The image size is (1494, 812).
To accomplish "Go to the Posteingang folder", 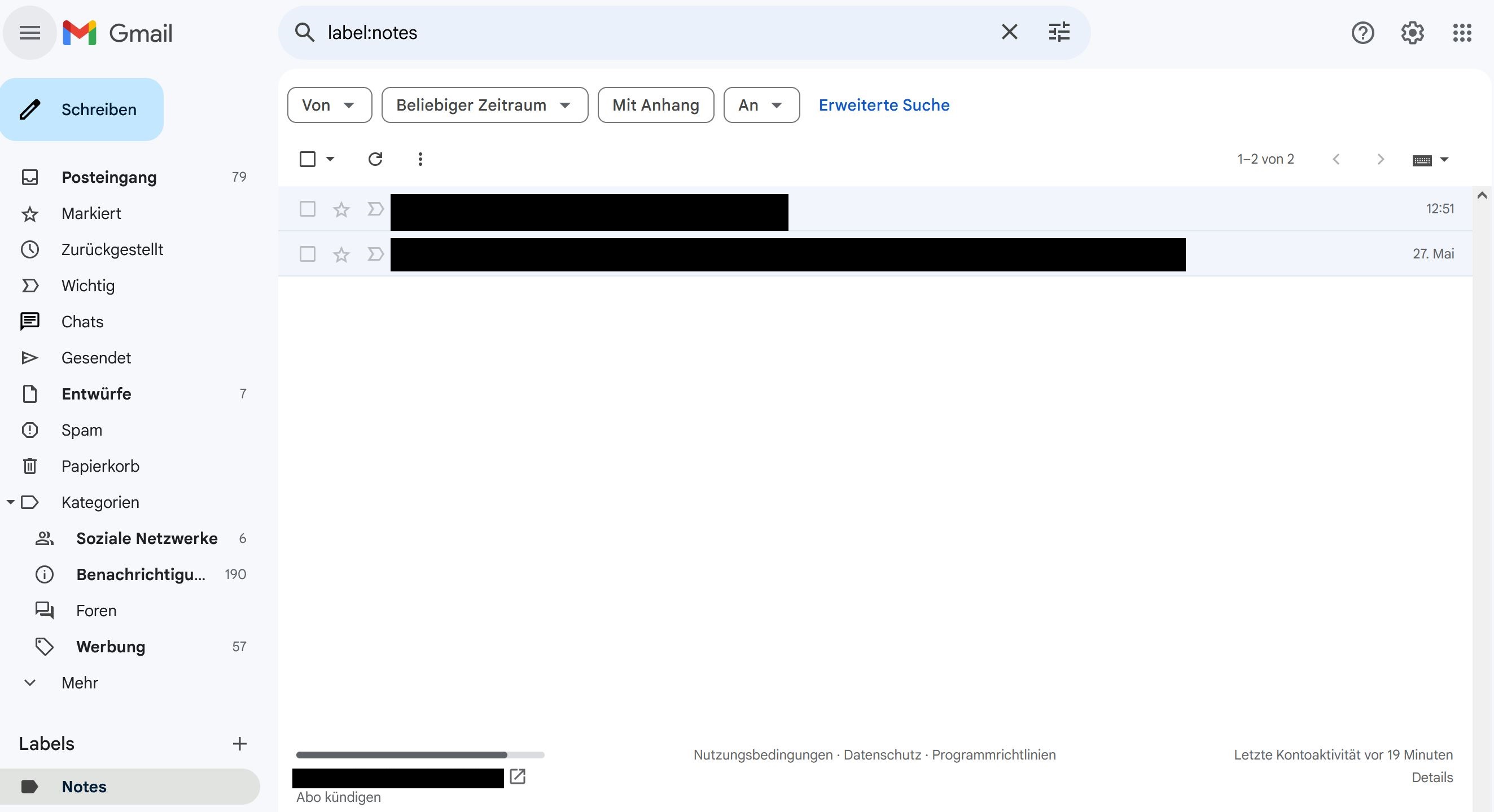I will point(109,178).
